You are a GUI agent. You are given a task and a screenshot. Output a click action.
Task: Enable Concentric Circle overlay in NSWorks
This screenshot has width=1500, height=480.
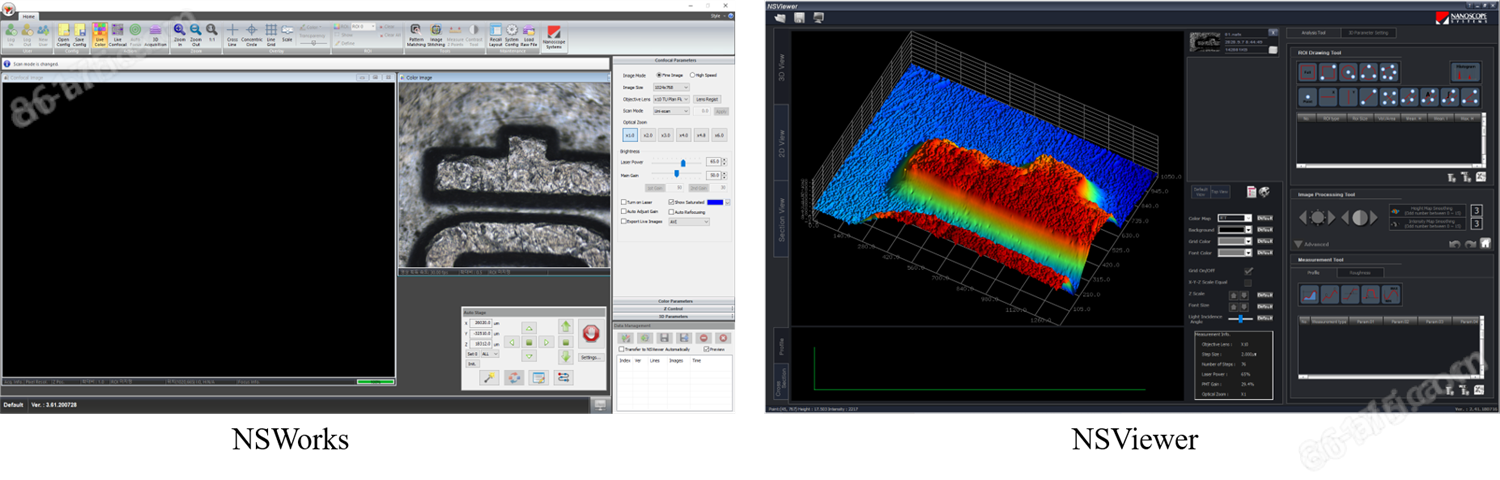click(251, 35)
